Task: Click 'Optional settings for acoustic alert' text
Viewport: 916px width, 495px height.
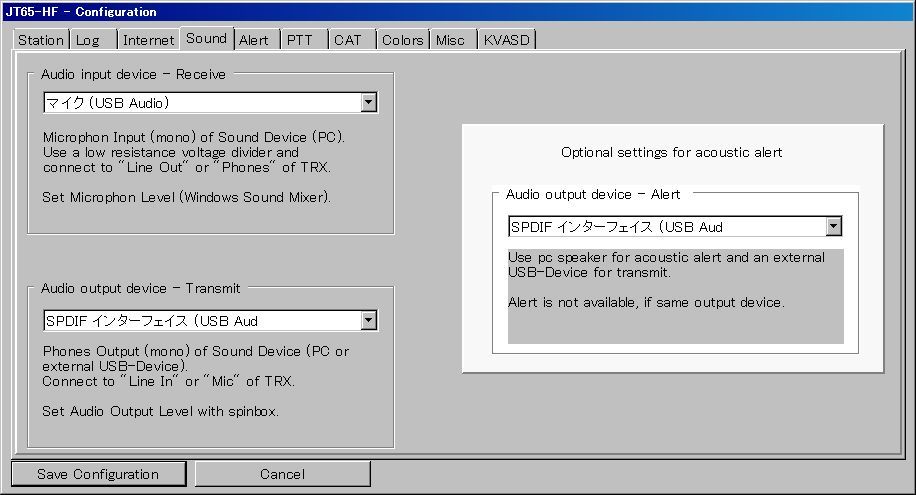Action: point(671,153)
